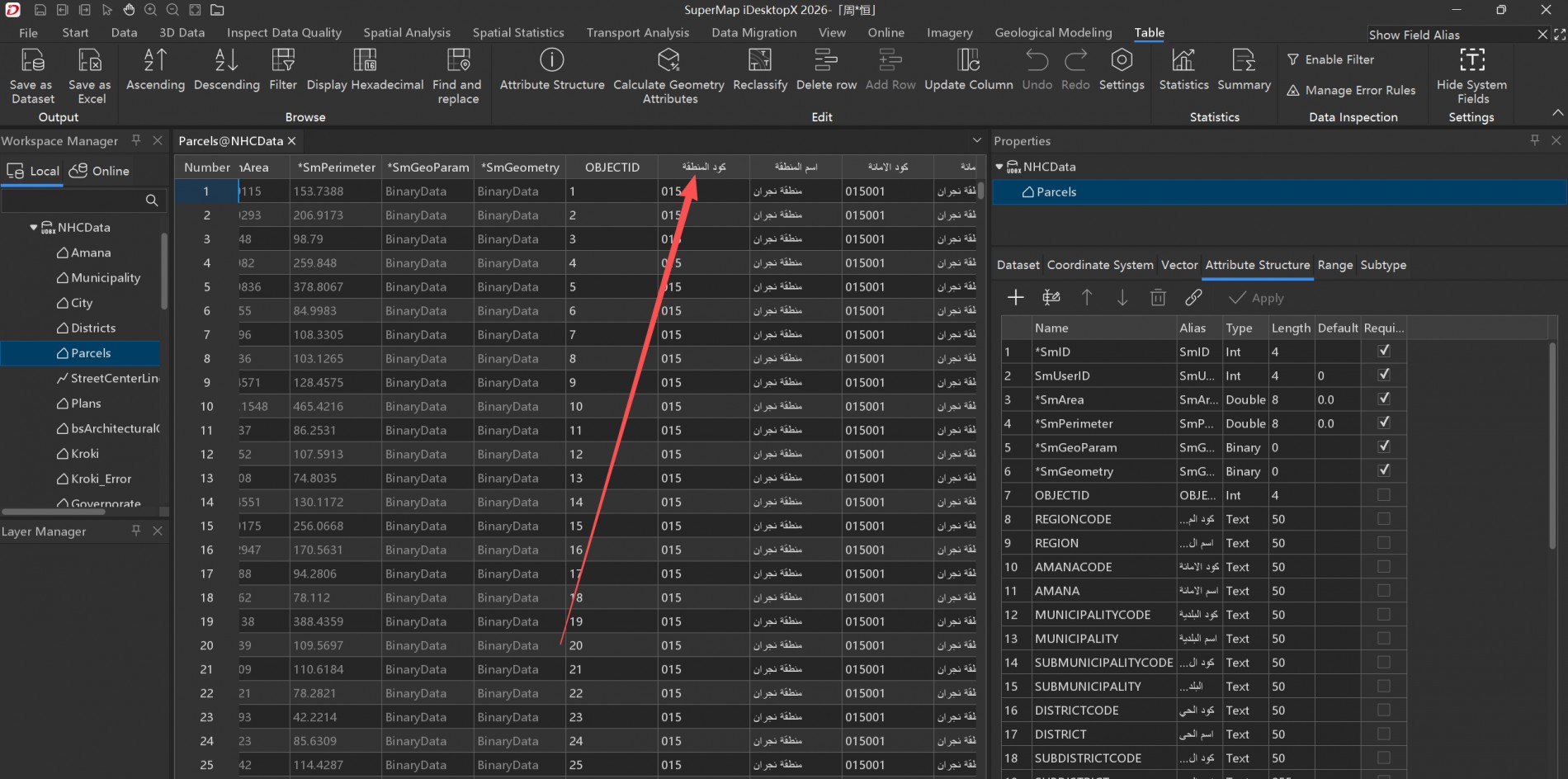The height and width of the screenshot is (779, 1568).
Task: Toggle Required checkbox for AMANA field
Action: click(1384, 591)
